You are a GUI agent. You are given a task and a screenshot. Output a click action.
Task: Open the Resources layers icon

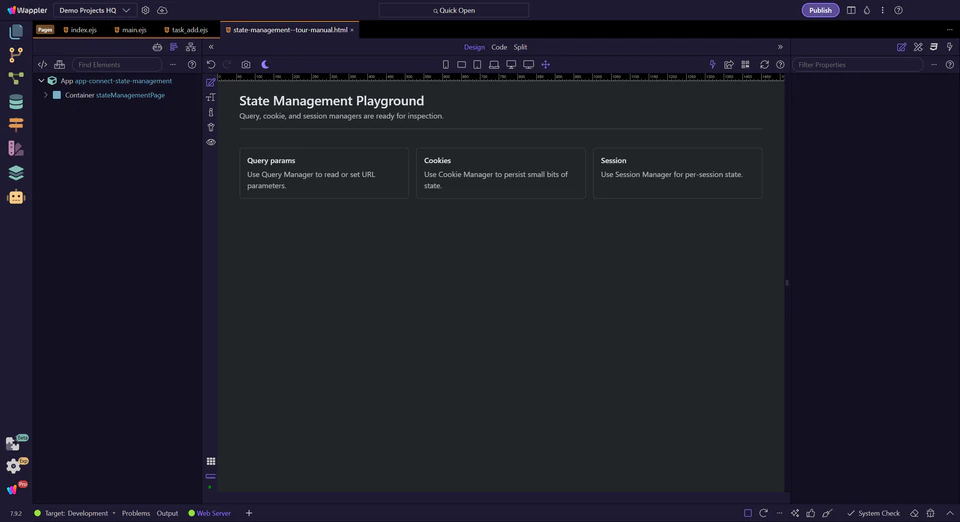point(16,173)
